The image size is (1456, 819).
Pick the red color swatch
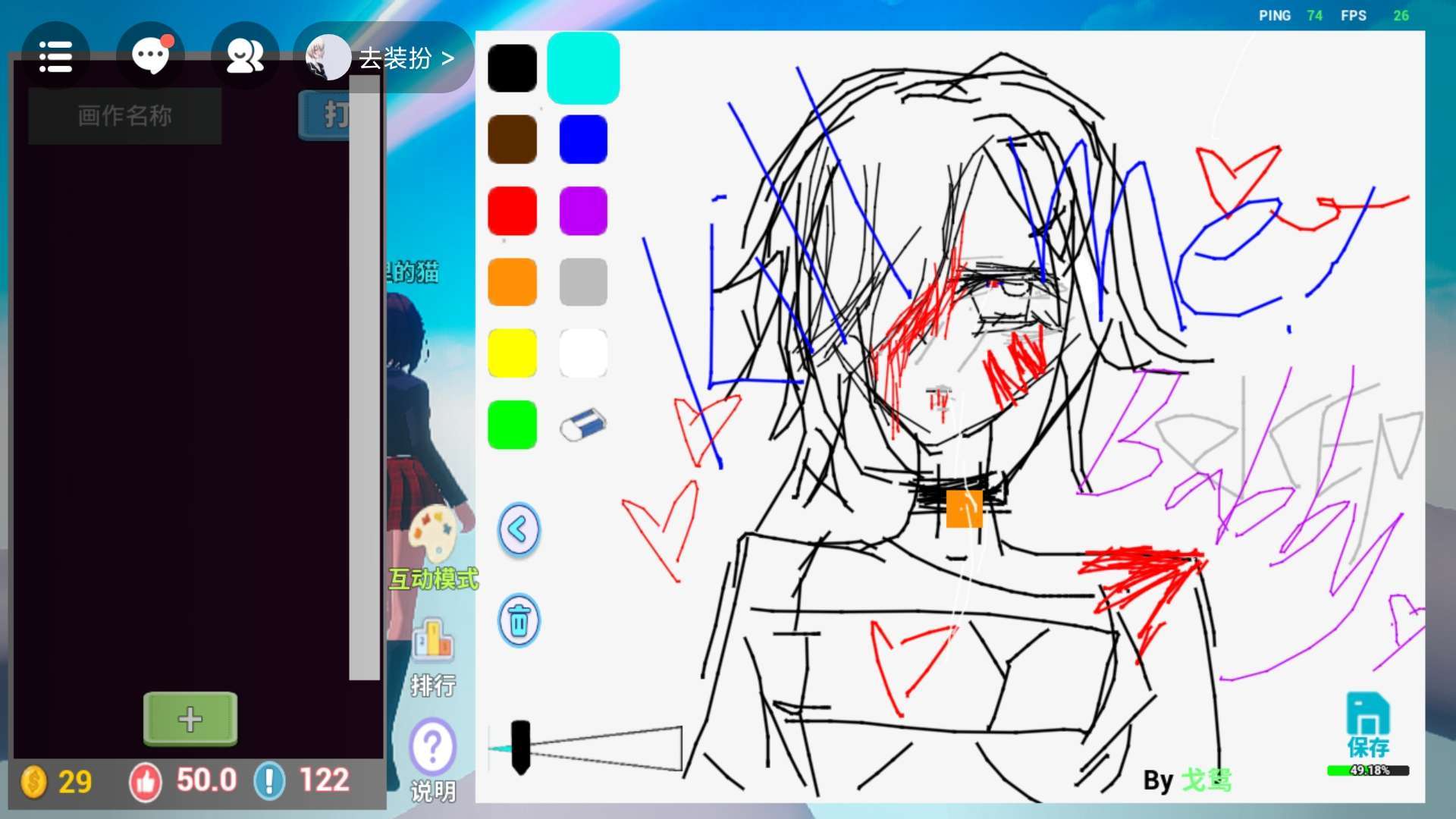pos(512,211)
